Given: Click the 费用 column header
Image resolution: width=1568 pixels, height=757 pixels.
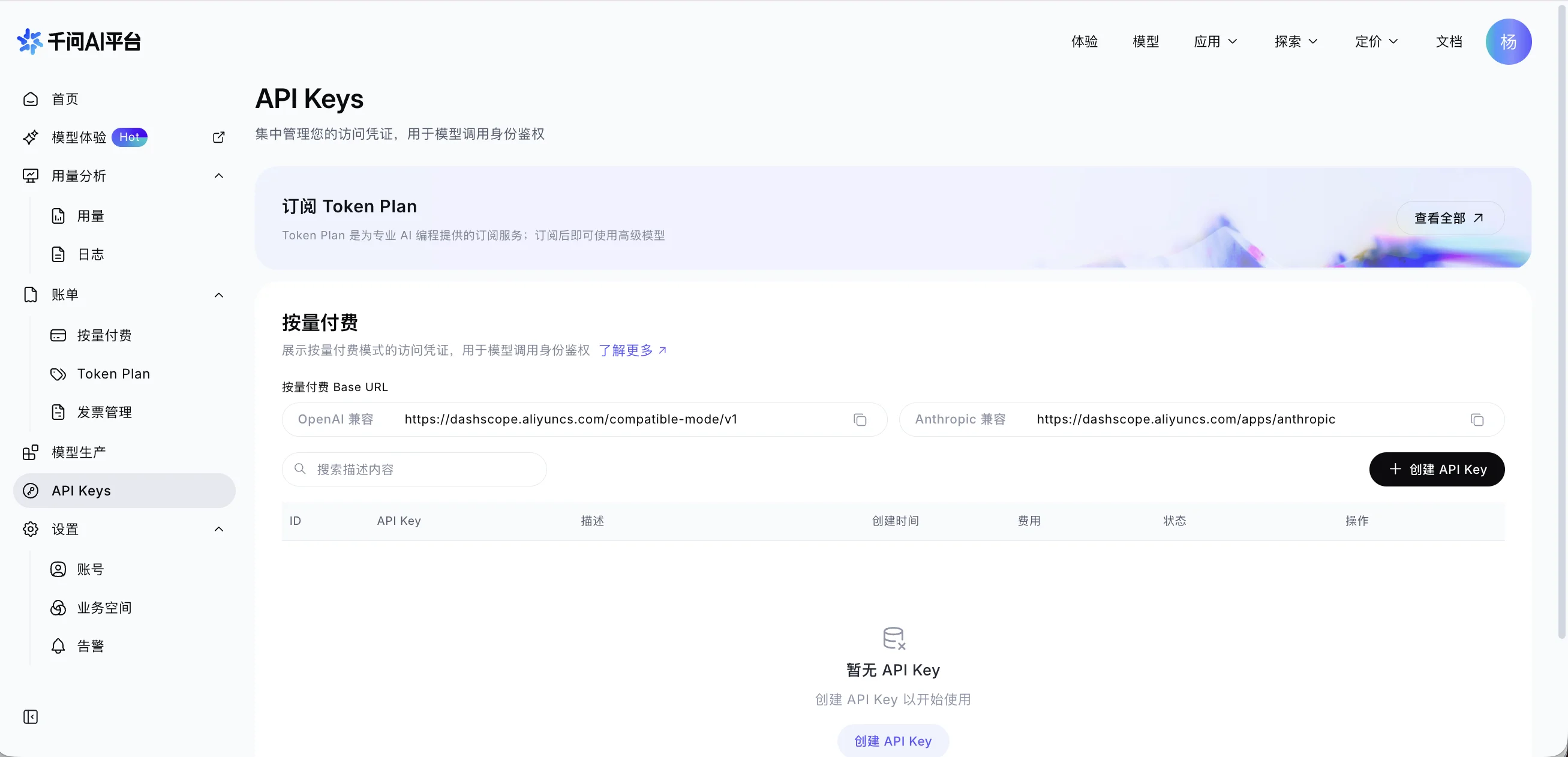Looking at the screenshot, I should [1029, 521].
